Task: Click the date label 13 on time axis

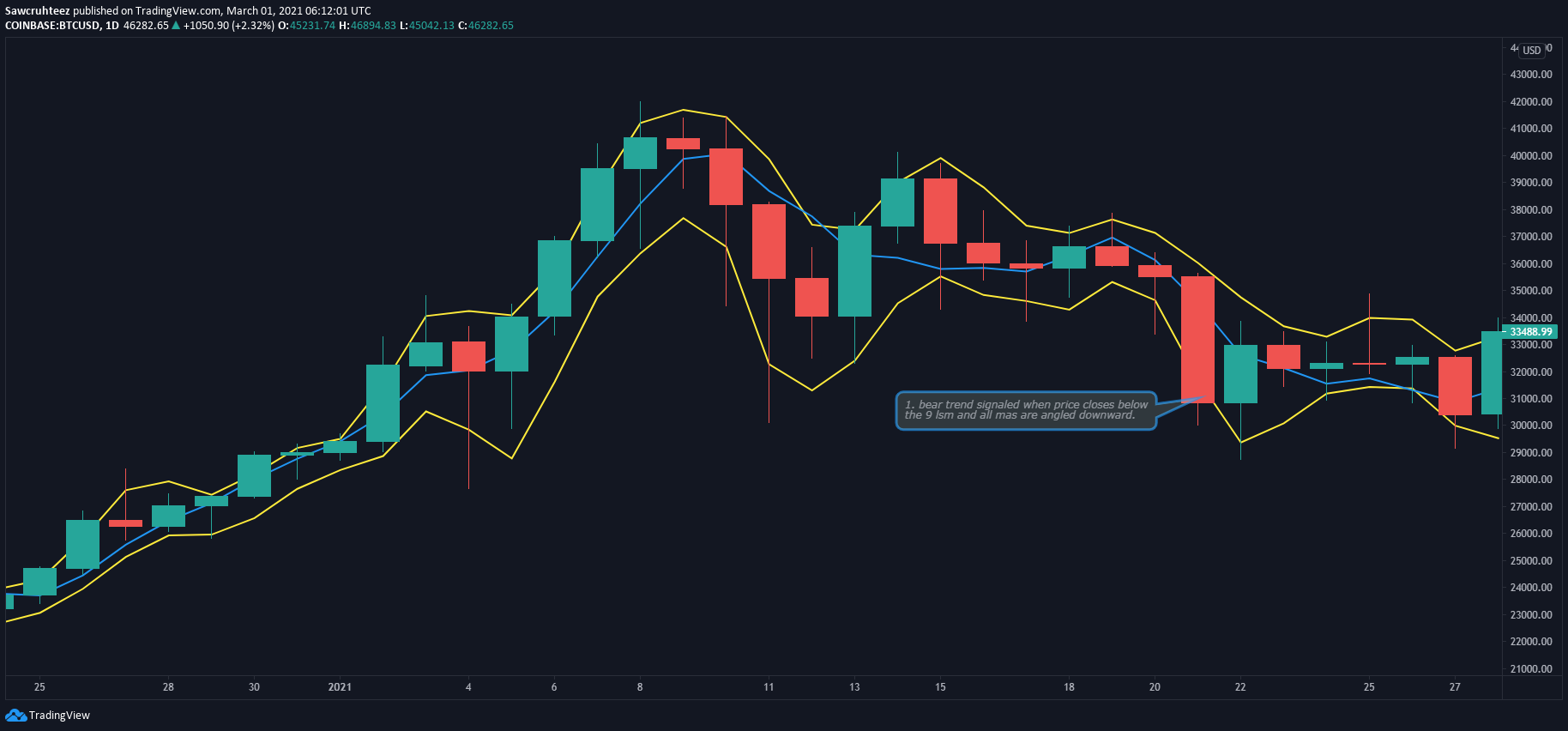Action: 854,687
